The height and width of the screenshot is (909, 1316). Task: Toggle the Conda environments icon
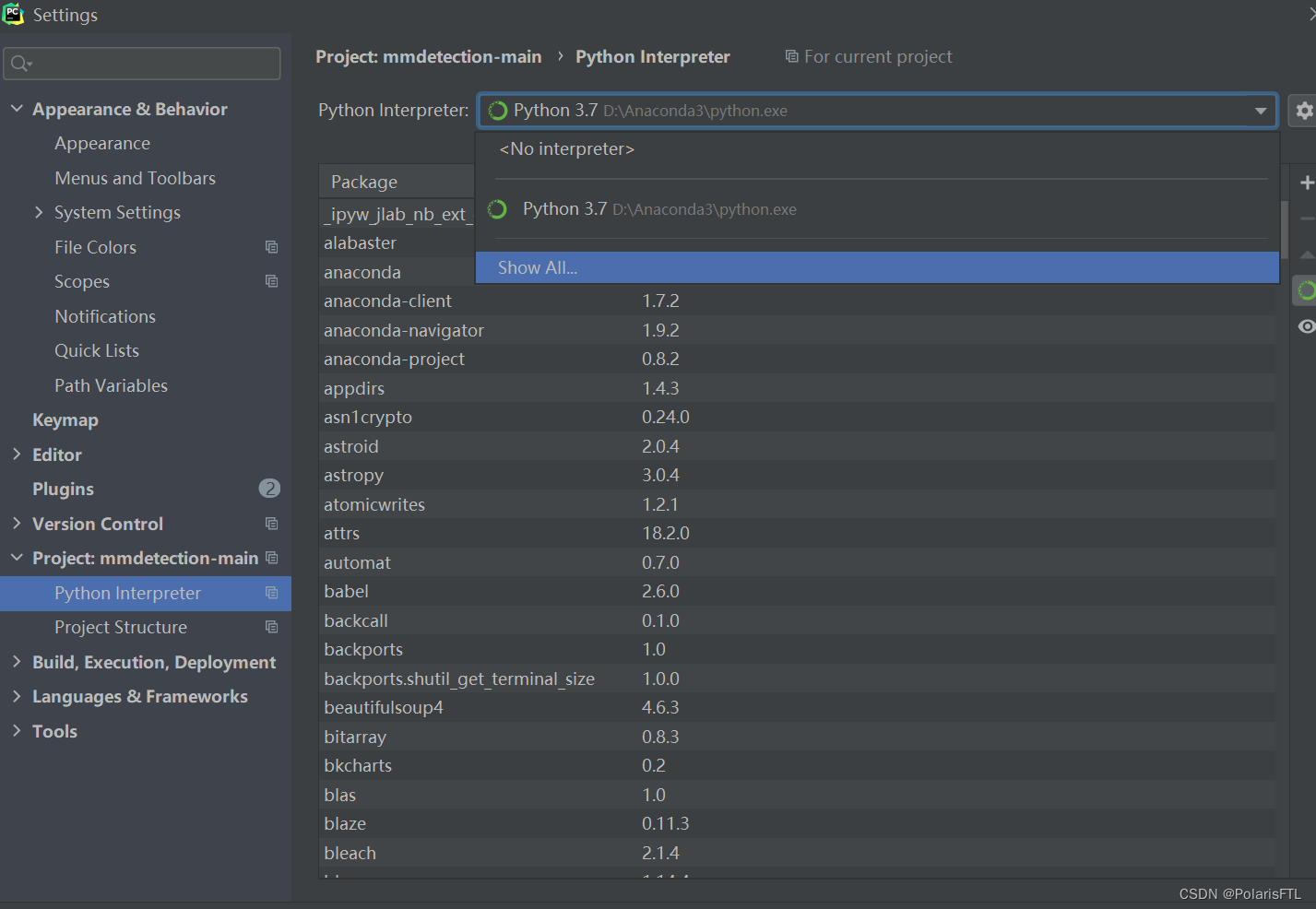1307,291
